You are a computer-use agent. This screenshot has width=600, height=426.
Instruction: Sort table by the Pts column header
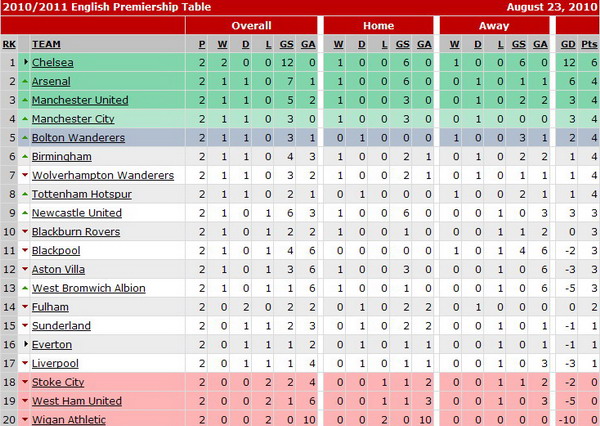pos(589,44)
